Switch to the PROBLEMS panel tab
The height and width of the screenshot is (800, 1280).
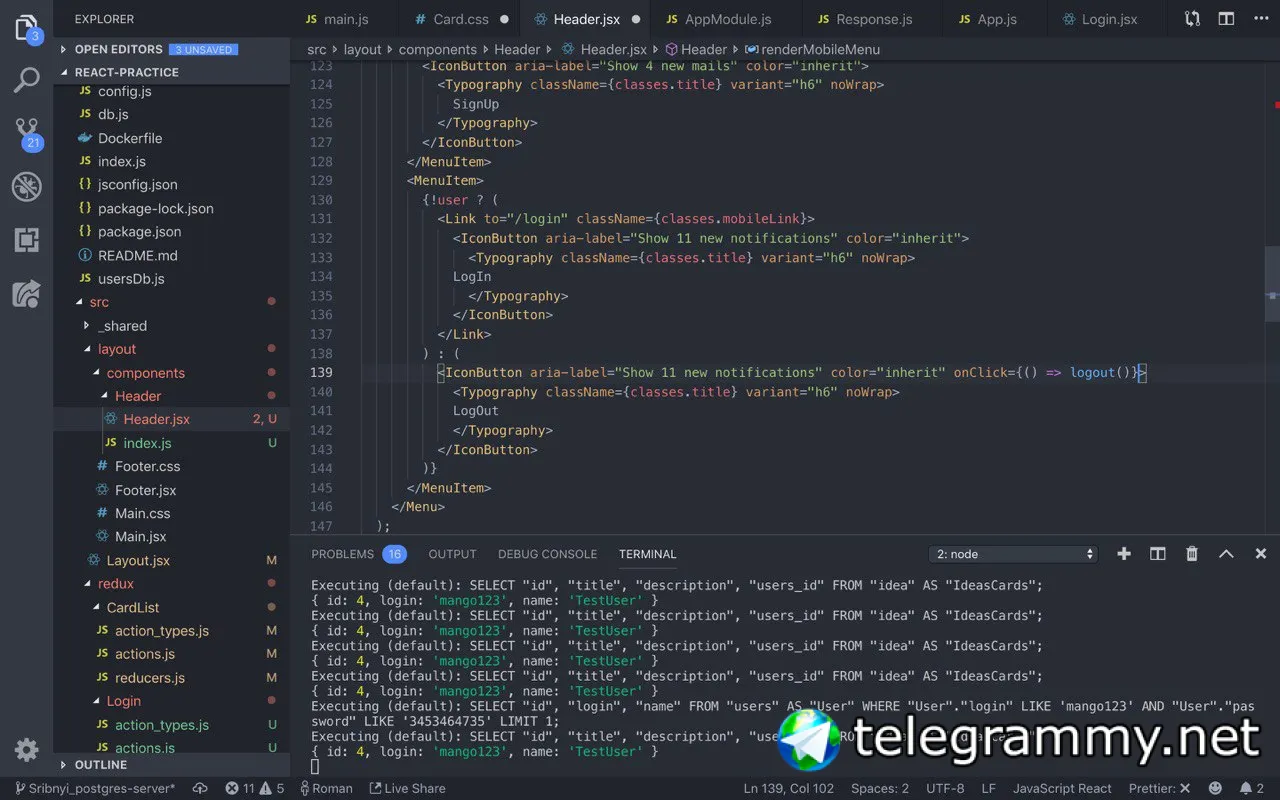(x=358, y=554)
